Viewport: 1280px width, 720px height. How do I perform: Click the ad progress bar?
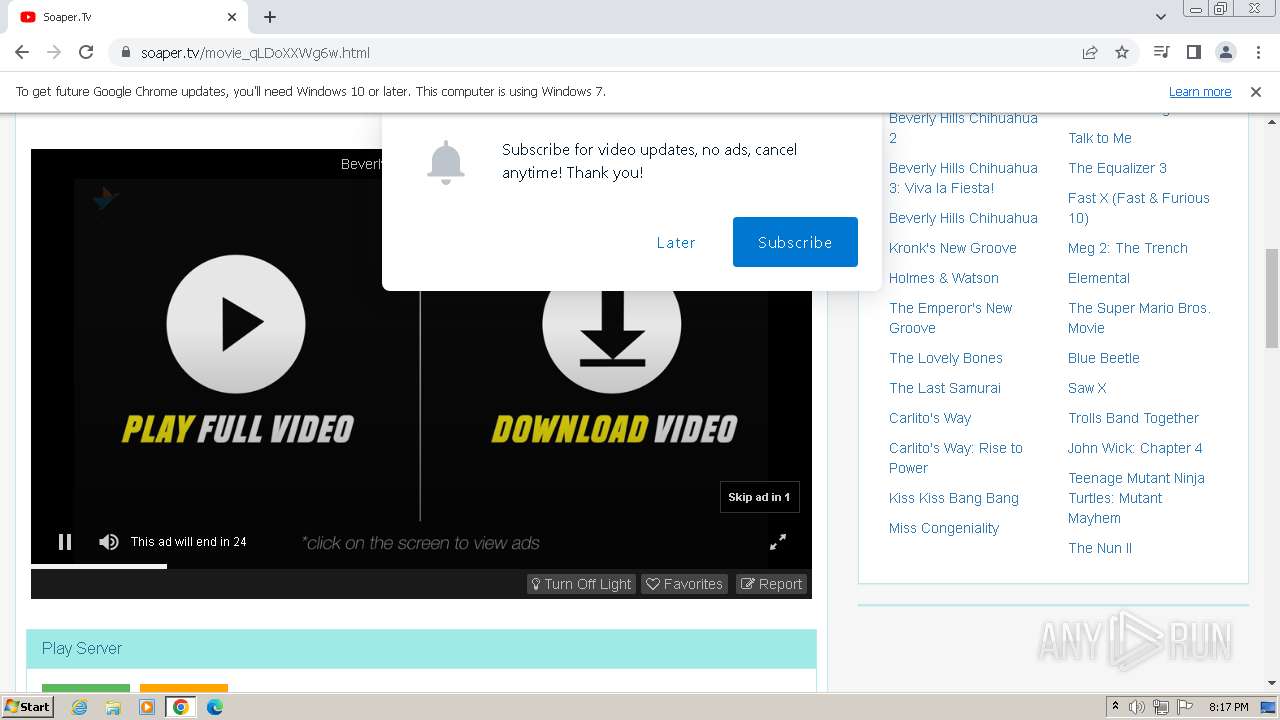click(421, 566)
